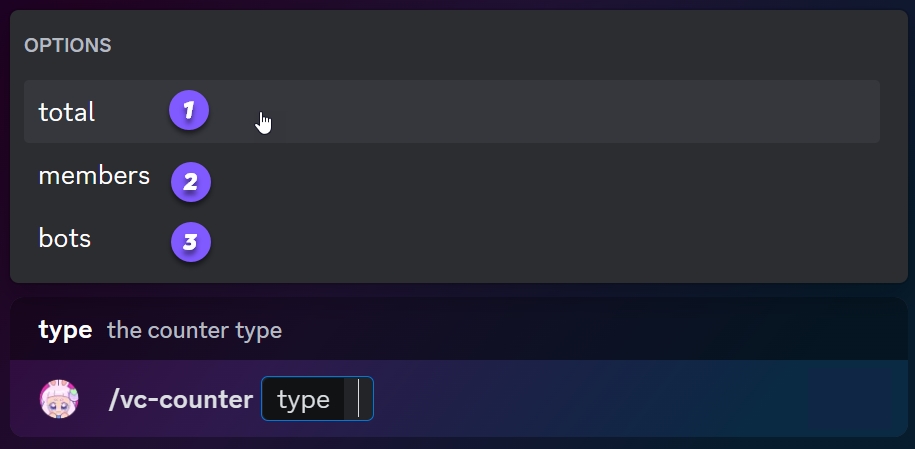Click the purple number 3 badge
This screenshot has width=915, height=449.
click(x=191, y=241)
